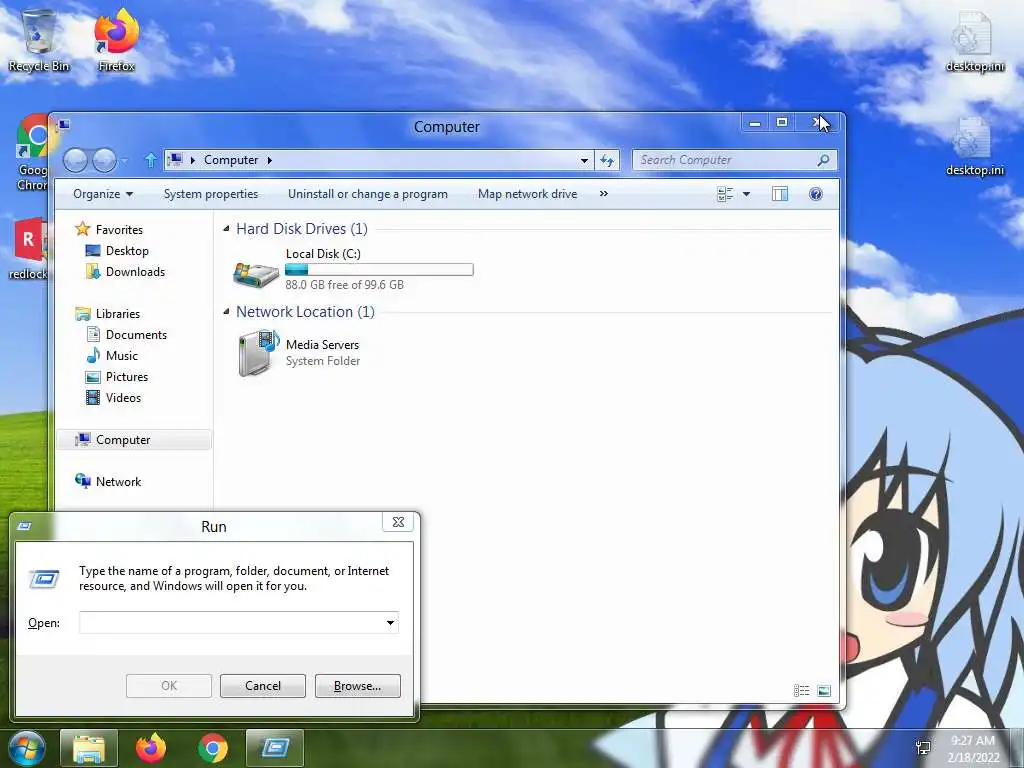1024x768 pixels.
Task: Click the "System Folder" label
Action: coord(323,361)
